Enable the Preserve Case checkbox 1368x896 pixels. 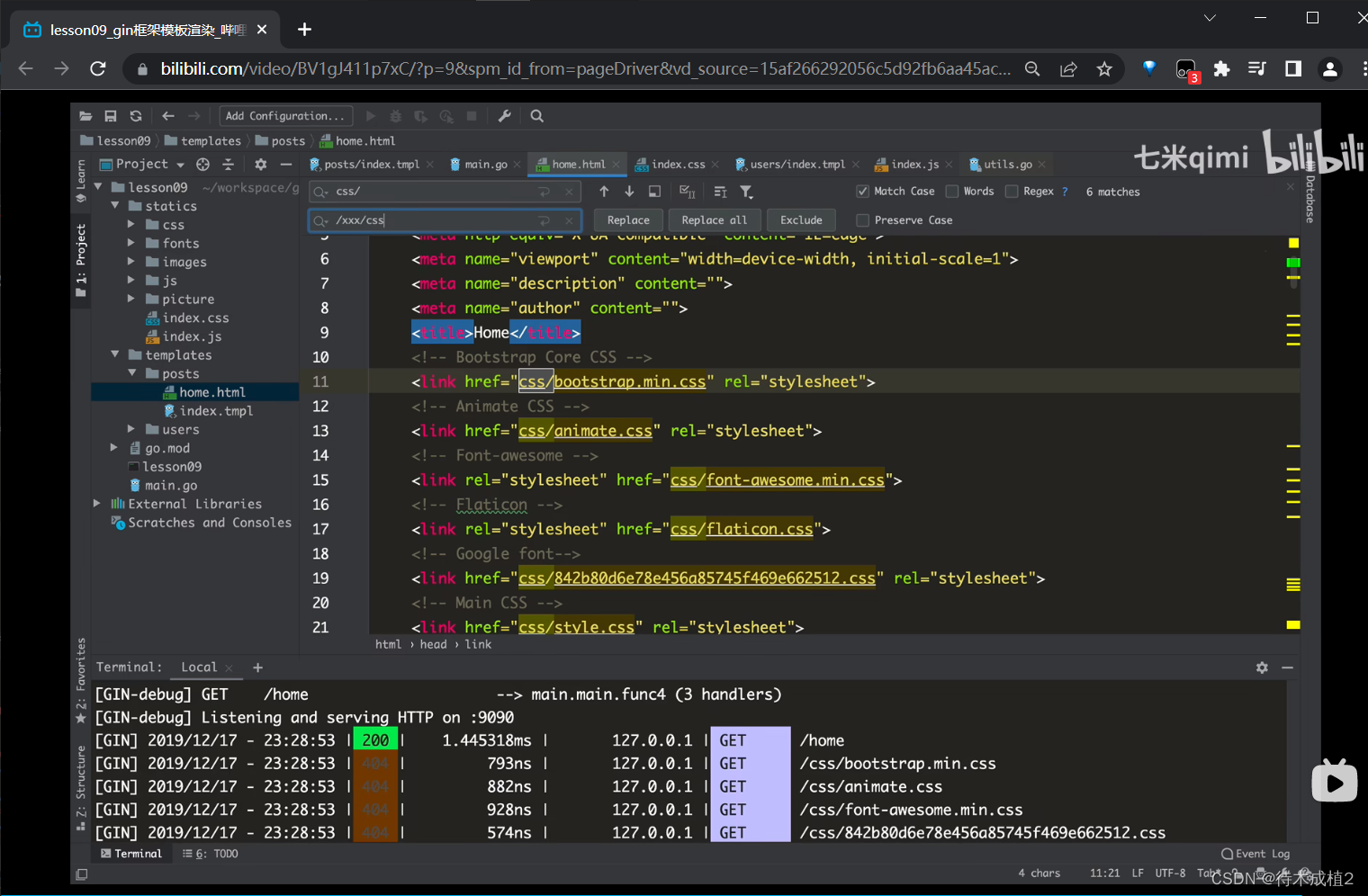pos(863,220)
